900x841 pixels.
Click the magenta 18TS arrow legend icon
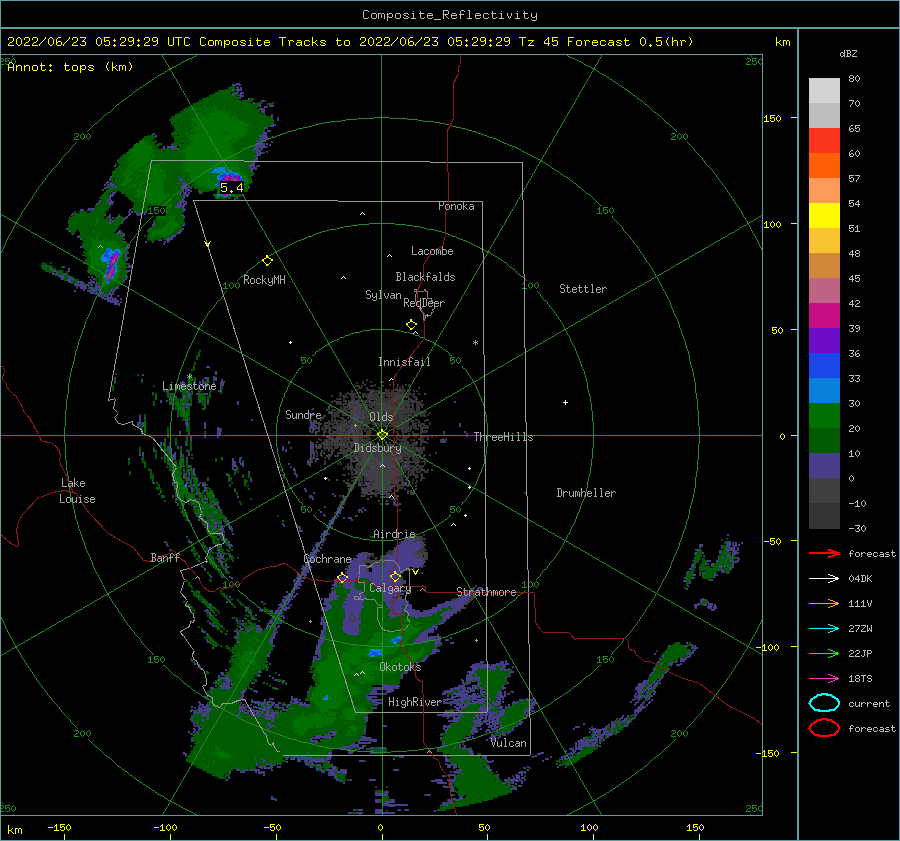tap(824, 679)
